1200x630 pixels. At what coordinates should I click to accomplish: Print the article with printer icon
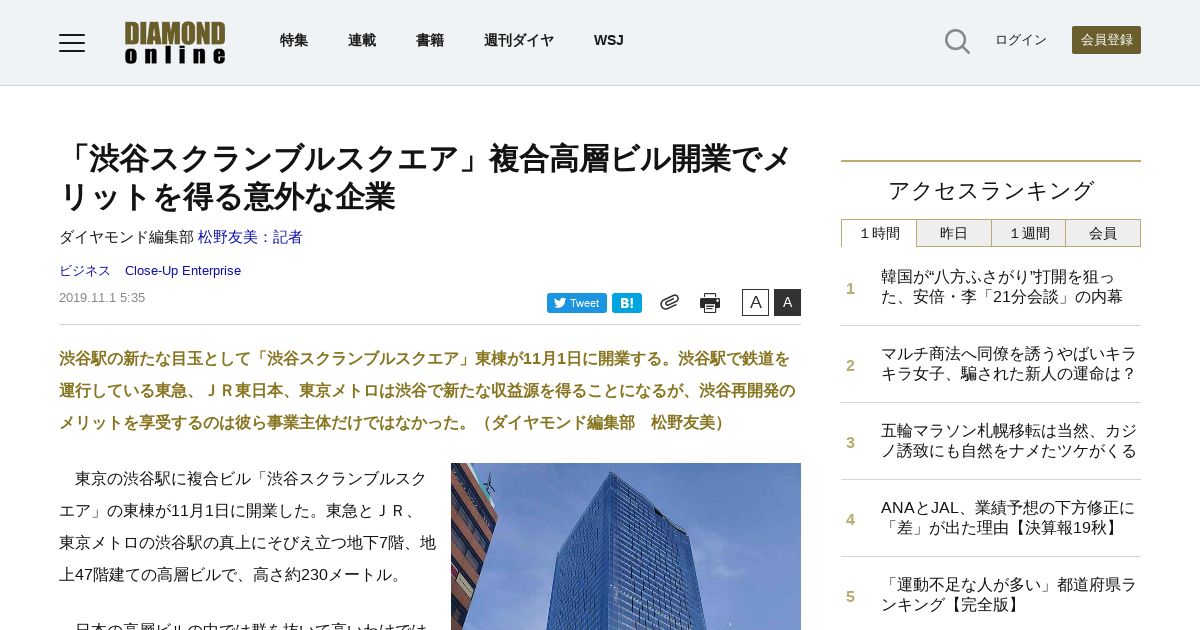click(x=710, y=303)
